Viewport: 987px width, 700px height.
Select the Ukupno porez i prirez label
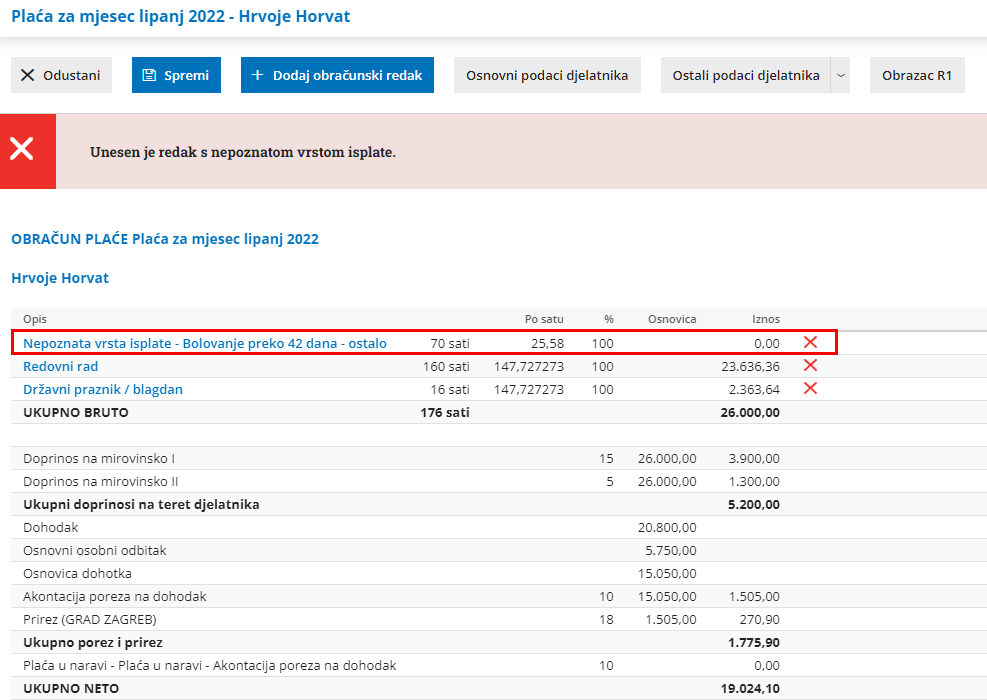pyautogui.click(x=93, y=642)
